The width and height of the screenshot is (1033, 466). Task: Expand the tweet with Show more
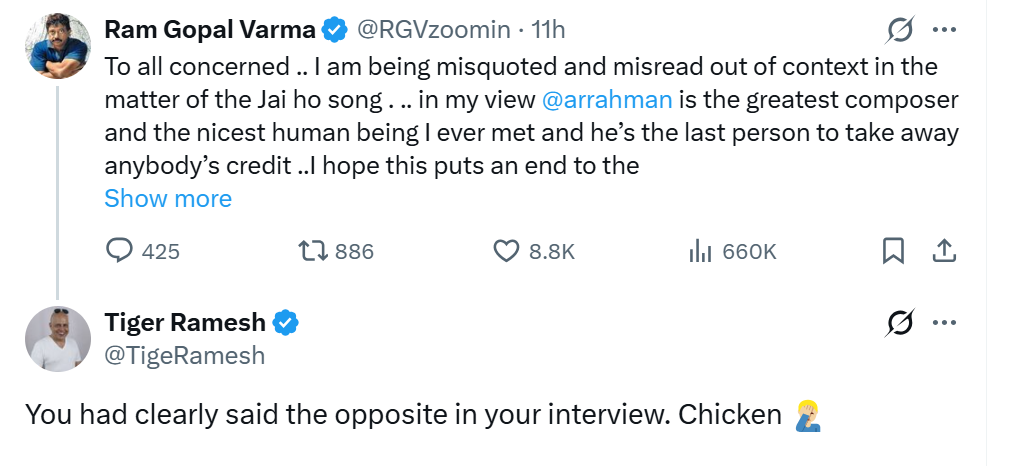coord(168,198)
